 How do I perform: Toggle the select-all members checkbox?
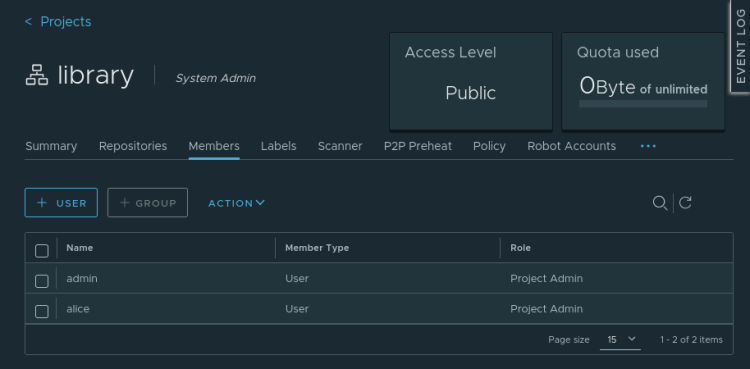42,250
